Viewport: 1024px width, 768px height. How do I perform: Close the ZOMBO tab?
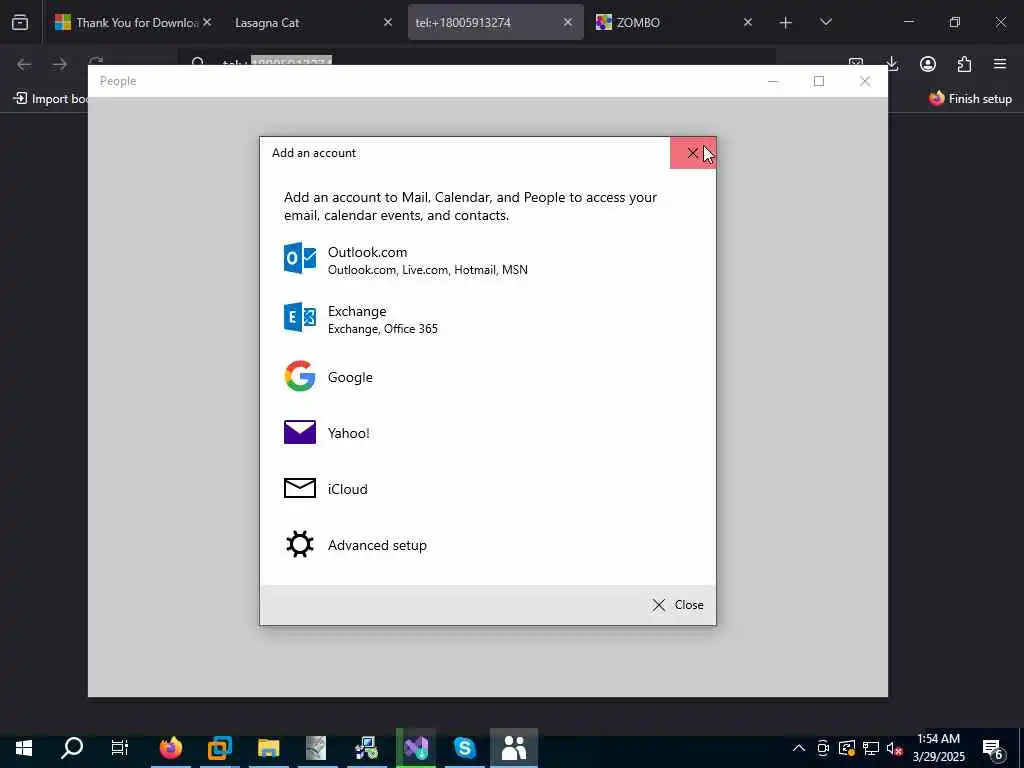748,22
